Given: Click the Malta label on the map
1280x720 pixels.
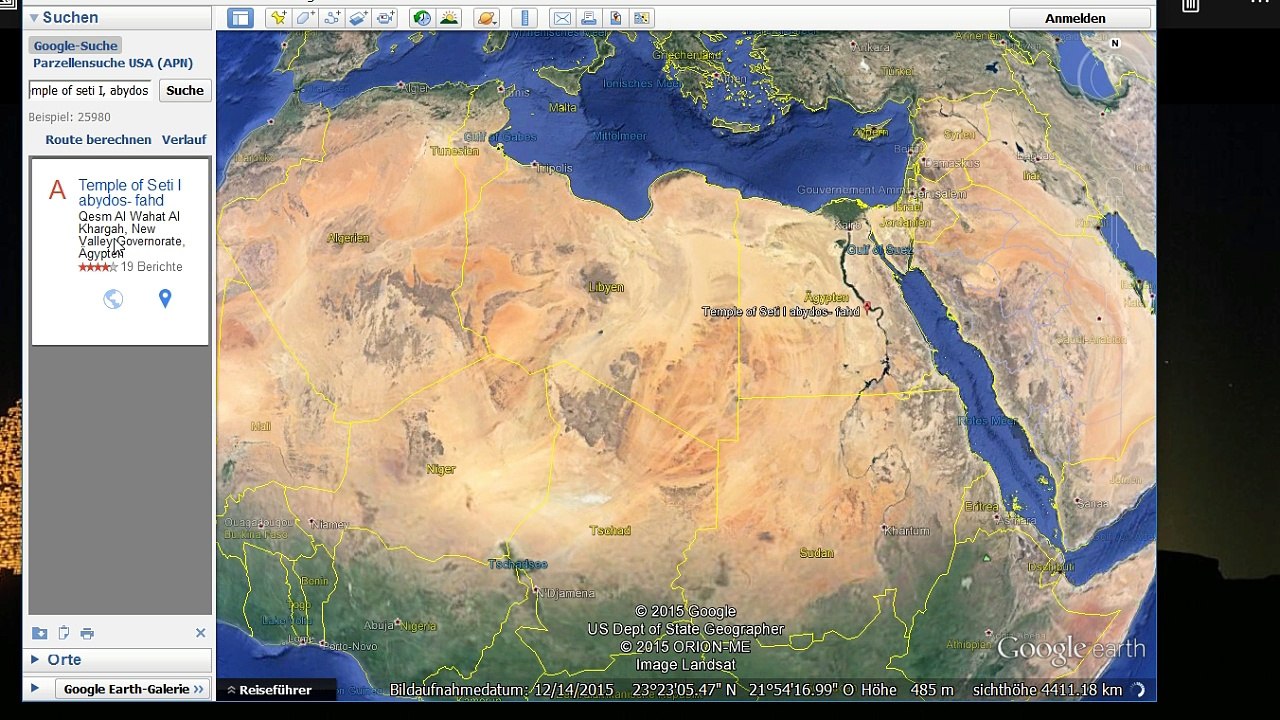Looking at the screenshot, I should (x=562, y=107).
